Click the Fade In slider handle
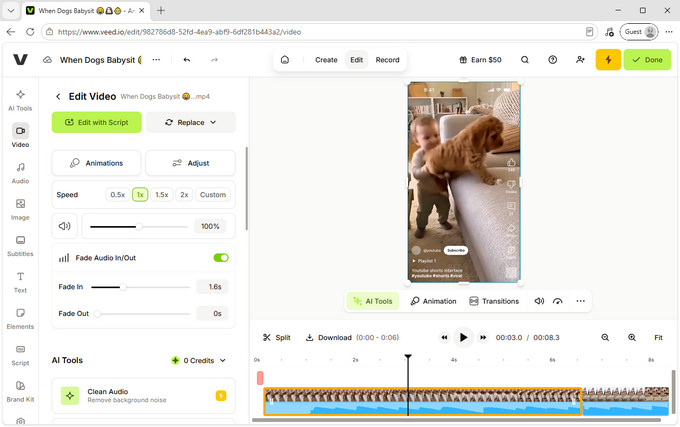680x427 pixels. (x=123, y=287)
